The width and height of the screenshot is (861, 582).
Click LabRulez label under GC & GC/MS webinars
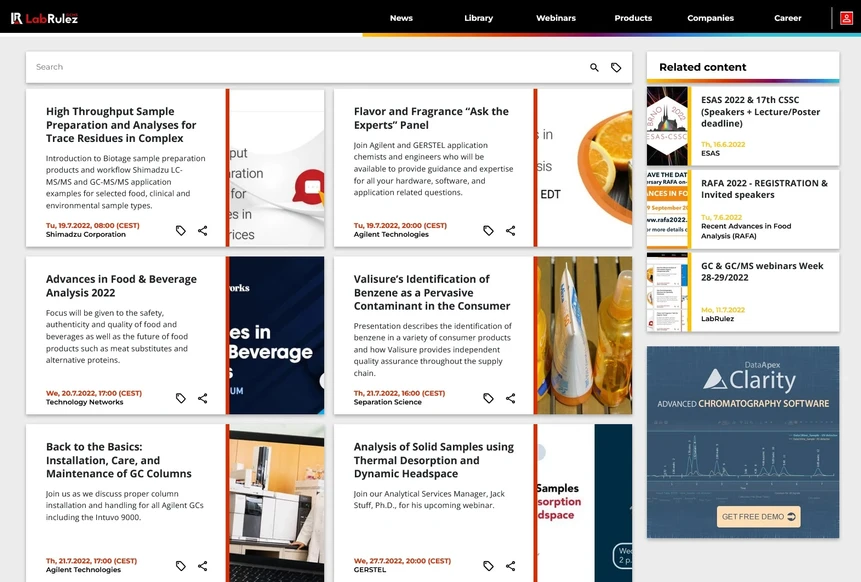717,318
